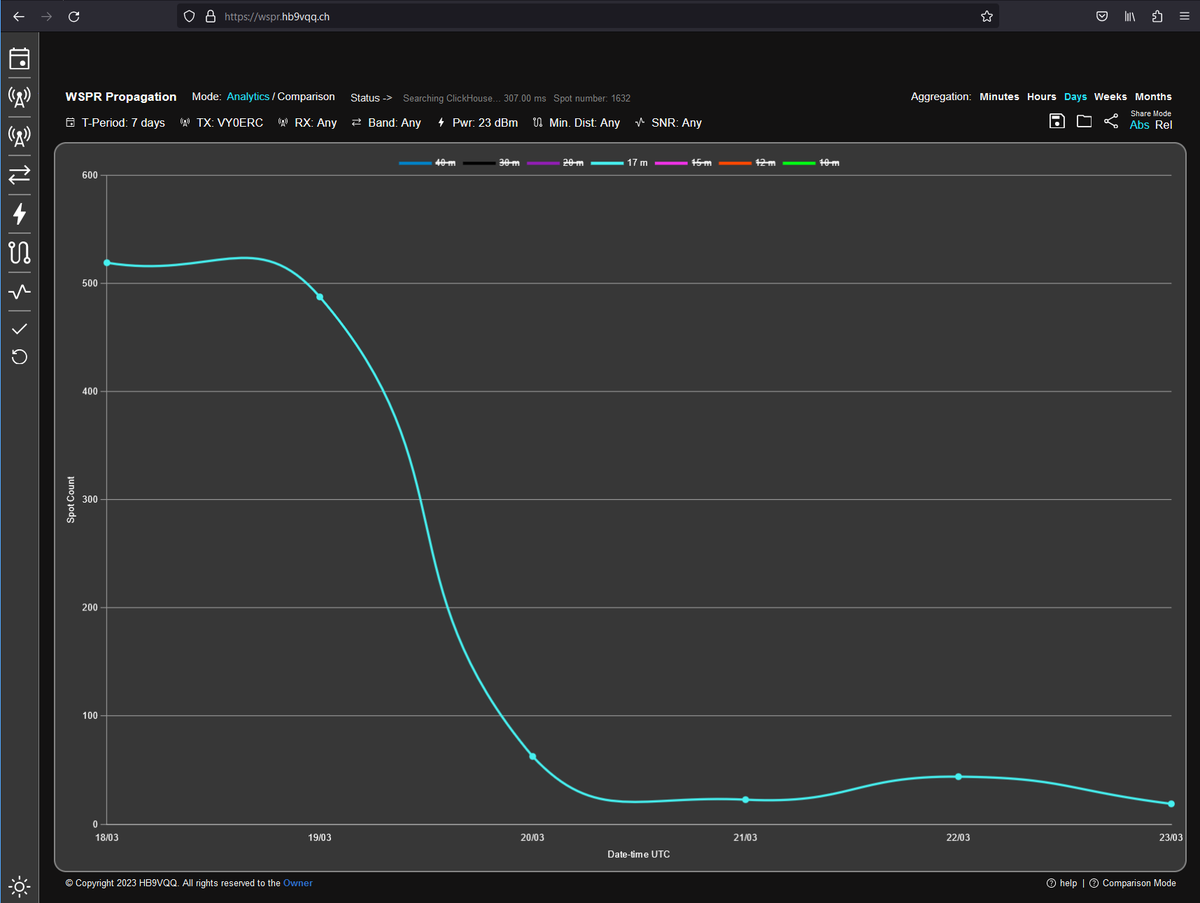Select Rel share mode

pyautogui.click(x=1164, y=125)
